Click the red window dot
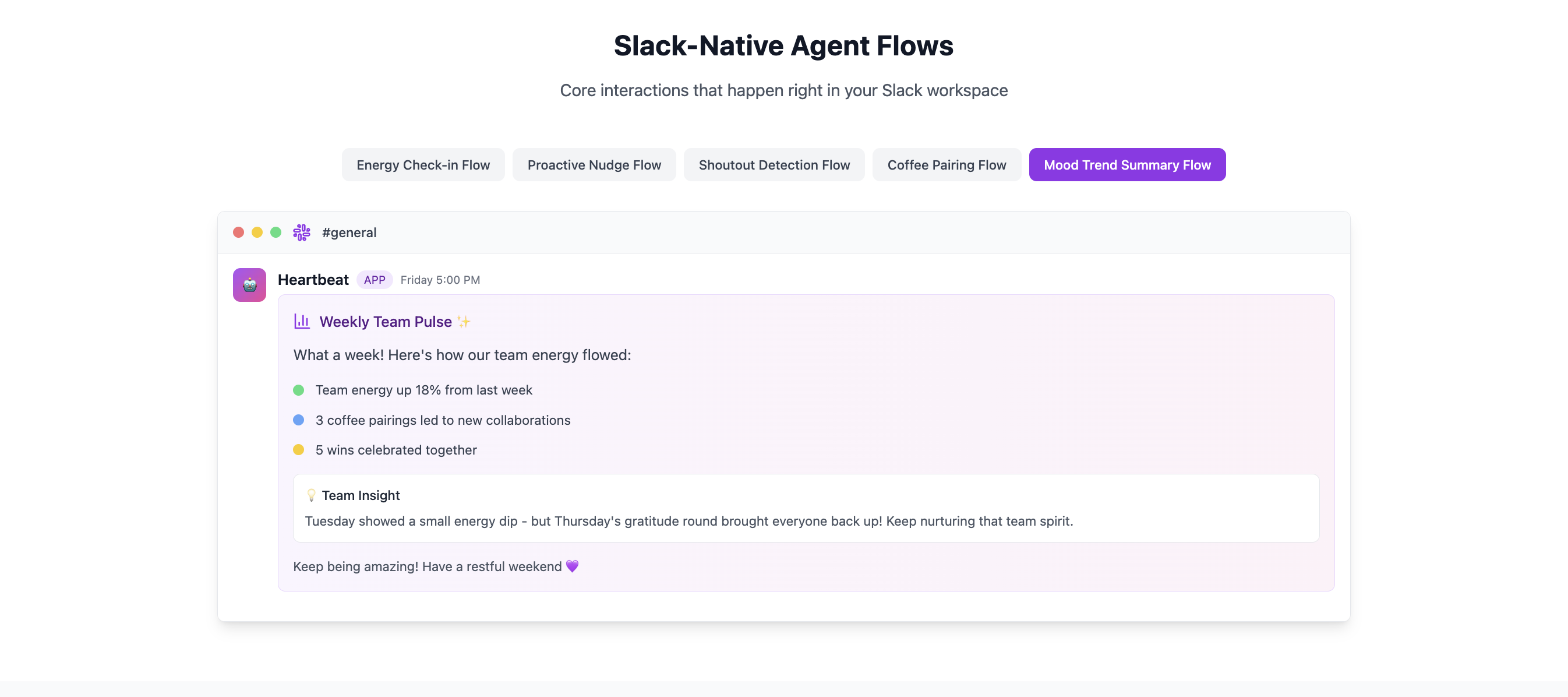The width and height of the screenshot is (1568, 697). point(239,232)
